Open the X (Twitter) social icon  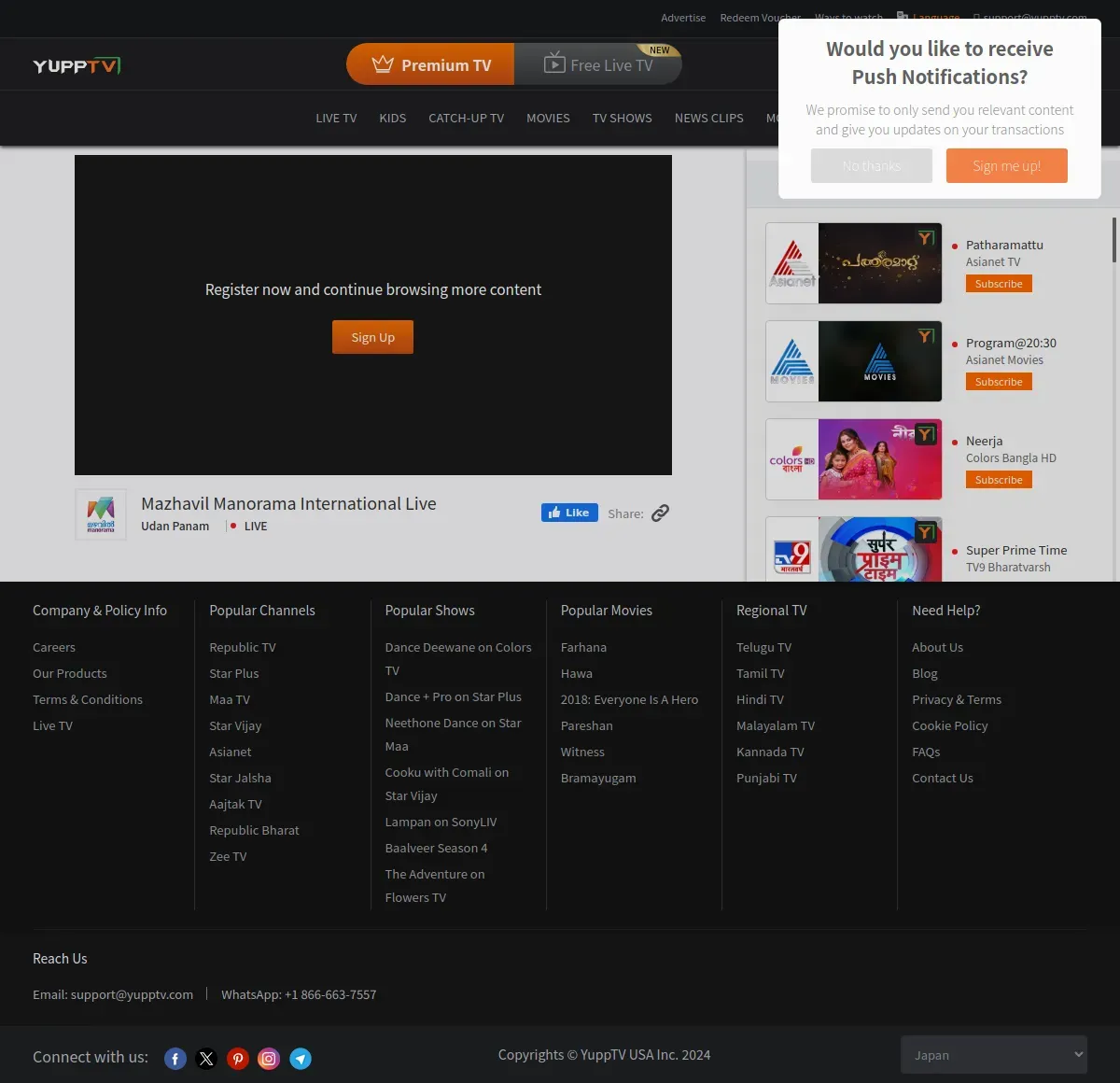(206, 1059)
